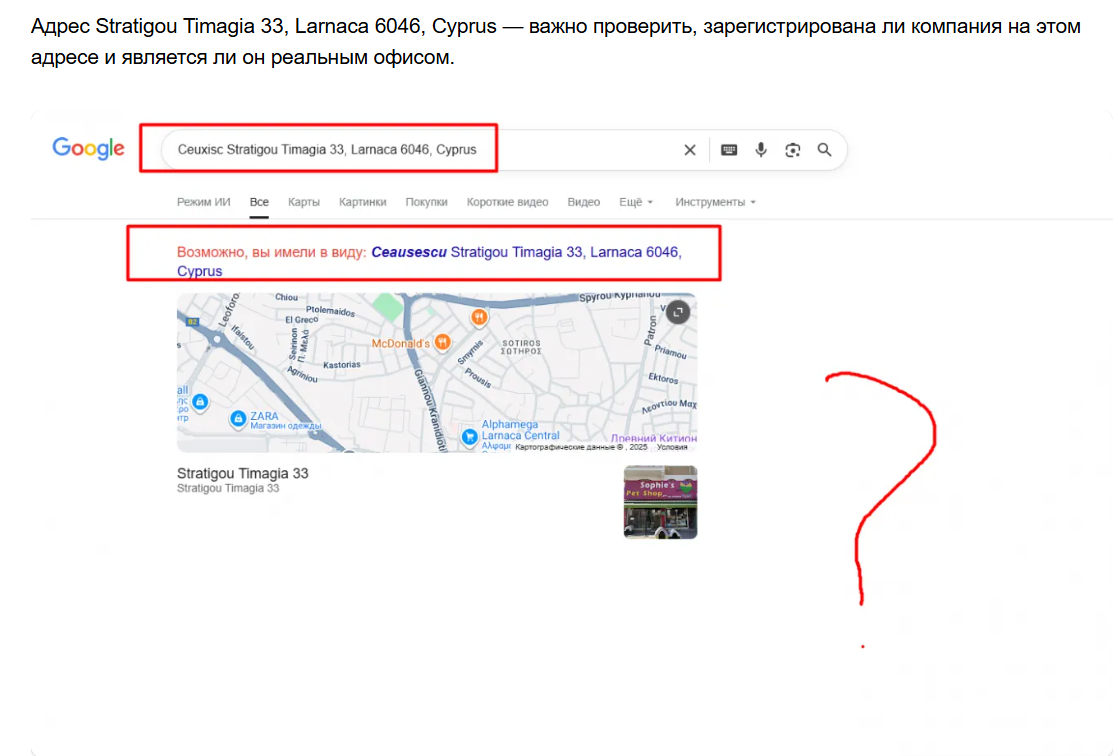
Task: Clear the search query with X icon
Action: [x=689, y=150]
